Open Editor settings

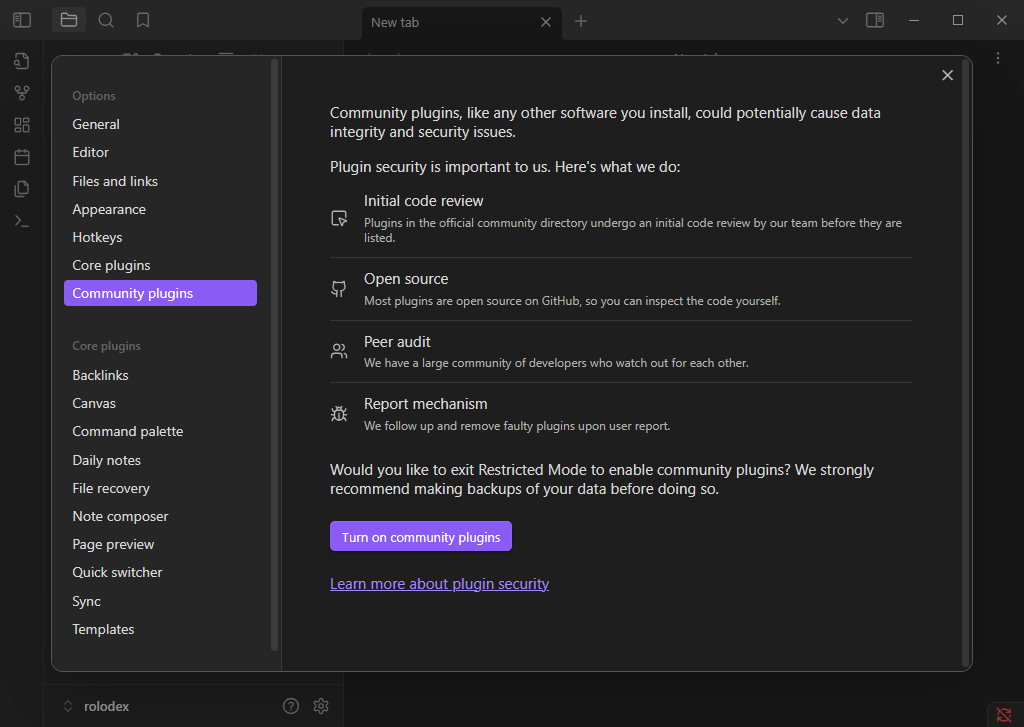(x=161, y=152)
